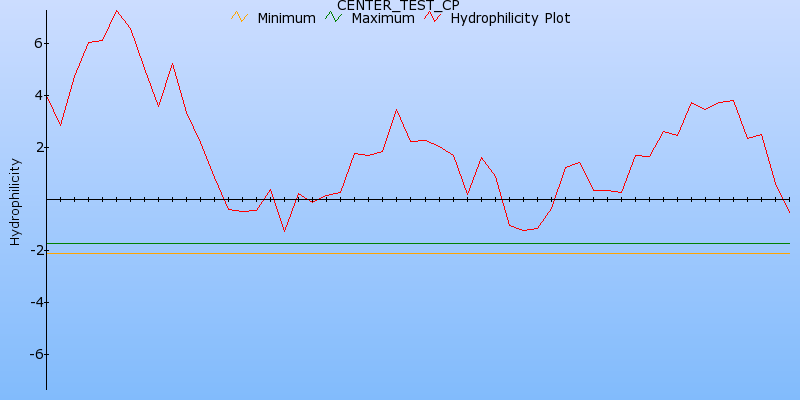
Task: Click the green Maximum legend icon
Action: 332,17
